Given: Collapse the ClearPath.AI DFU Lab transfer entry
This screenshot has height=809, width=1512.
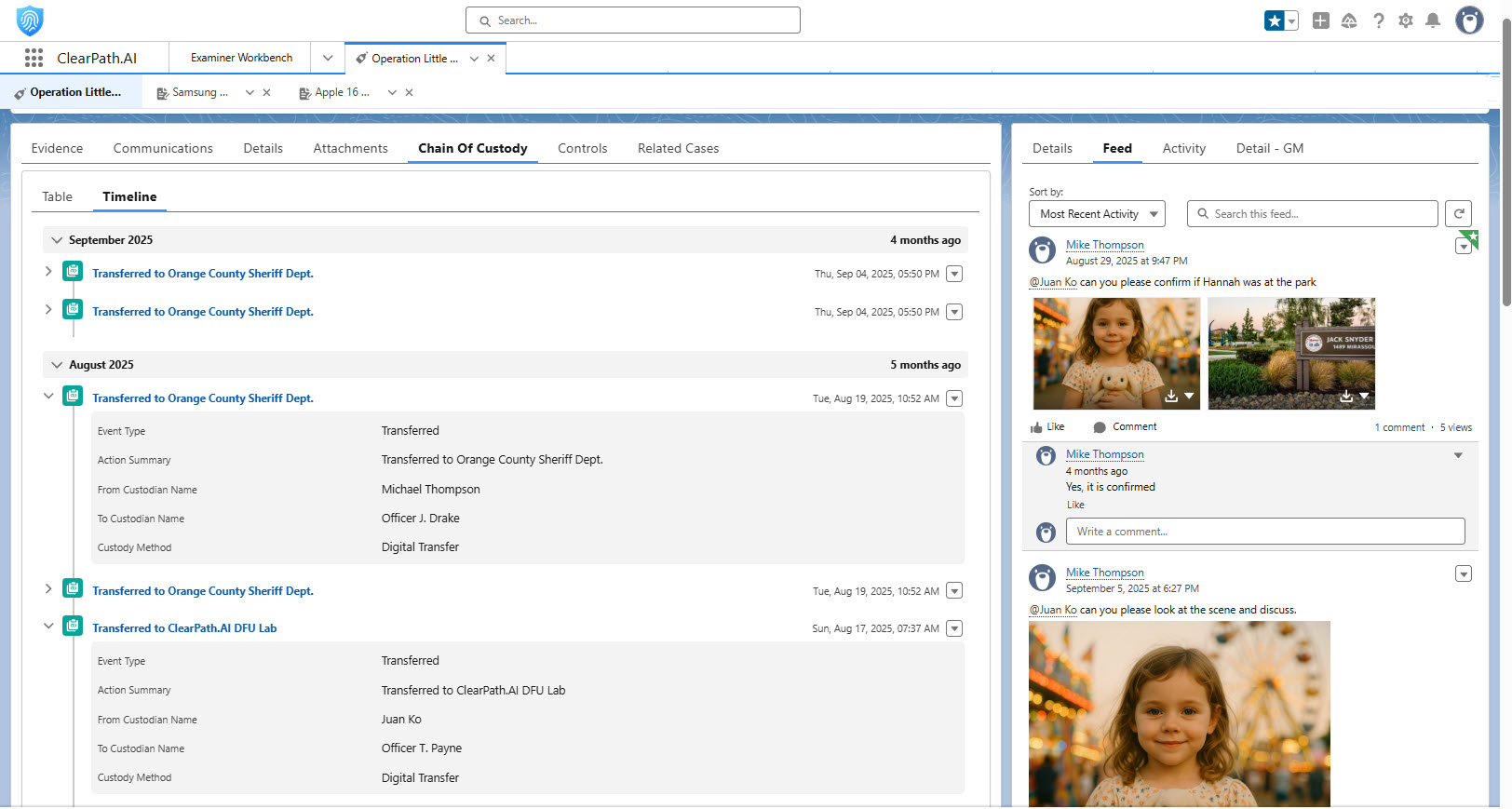Looking at the screenshot, I should point(48,627).
